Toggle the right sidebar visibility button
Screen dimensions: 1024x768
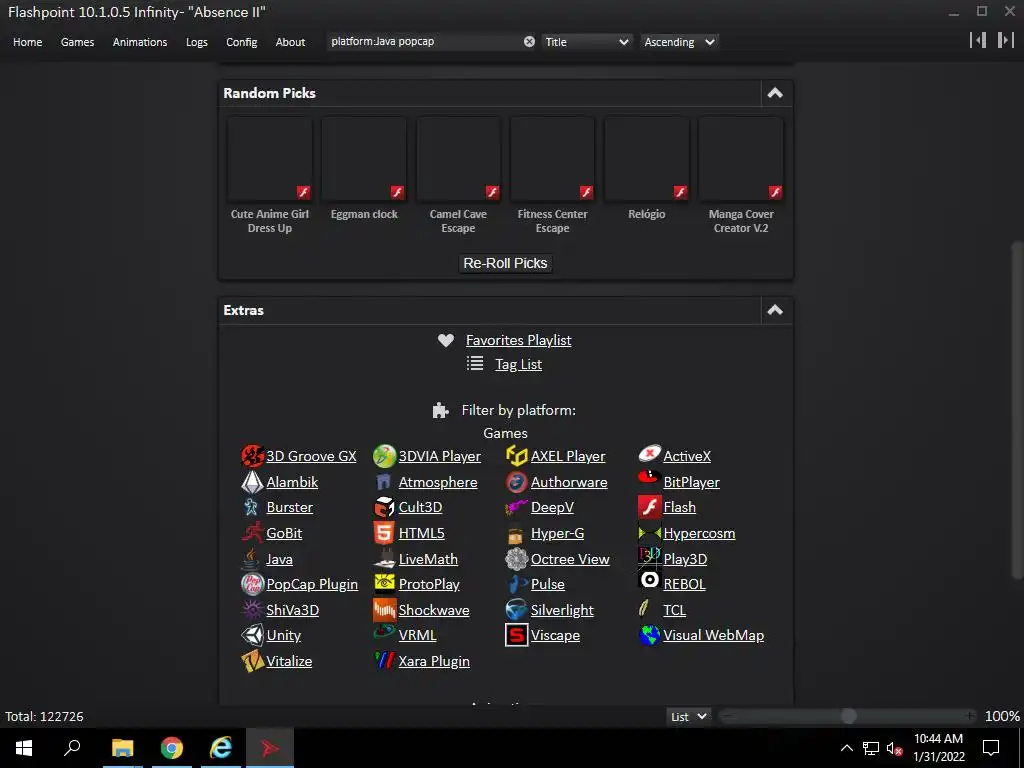click(1005, 40)
